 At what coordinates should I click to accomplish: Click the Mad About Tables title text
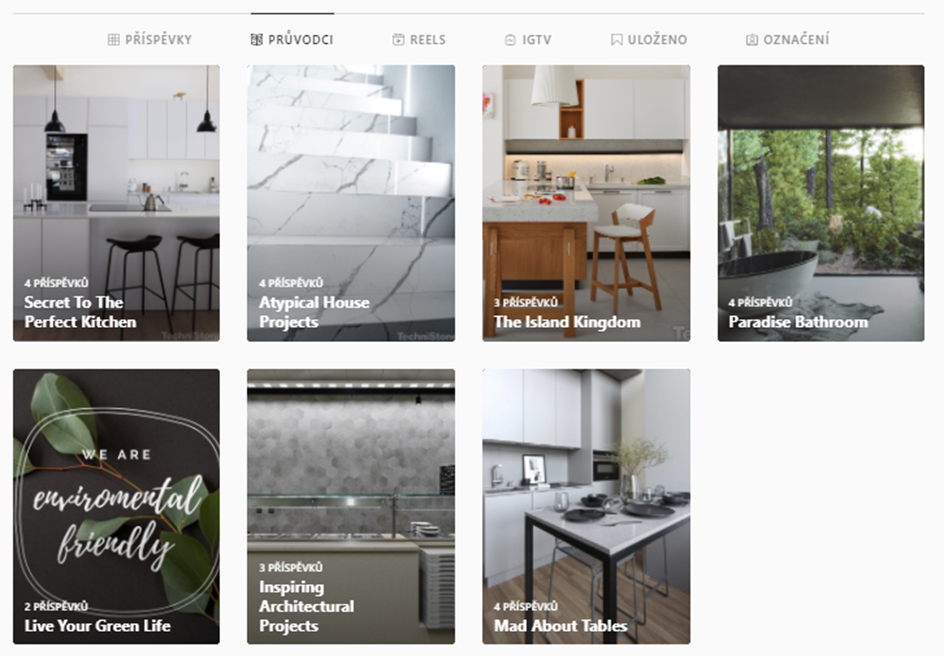tap(561, 626)
